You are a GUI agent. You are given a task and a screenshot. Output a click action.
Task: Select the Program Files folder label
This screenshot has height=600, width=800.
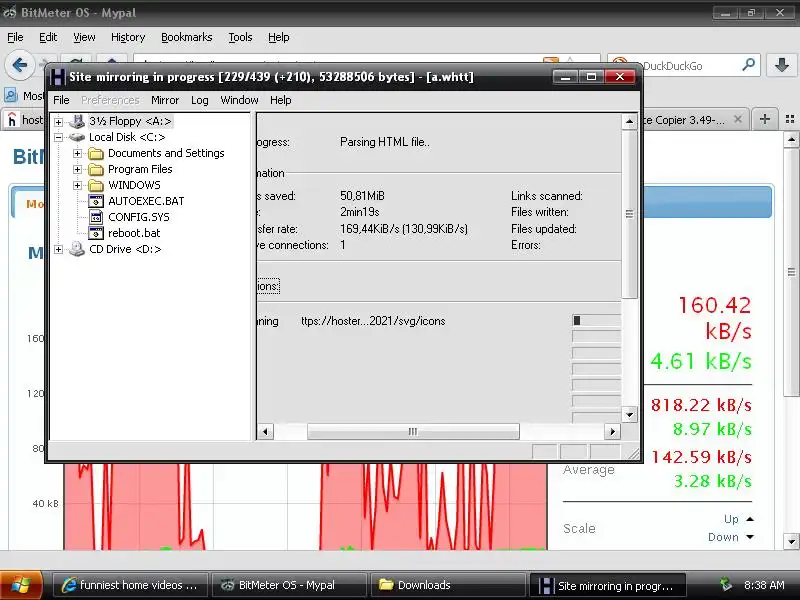tap(140, 169)
